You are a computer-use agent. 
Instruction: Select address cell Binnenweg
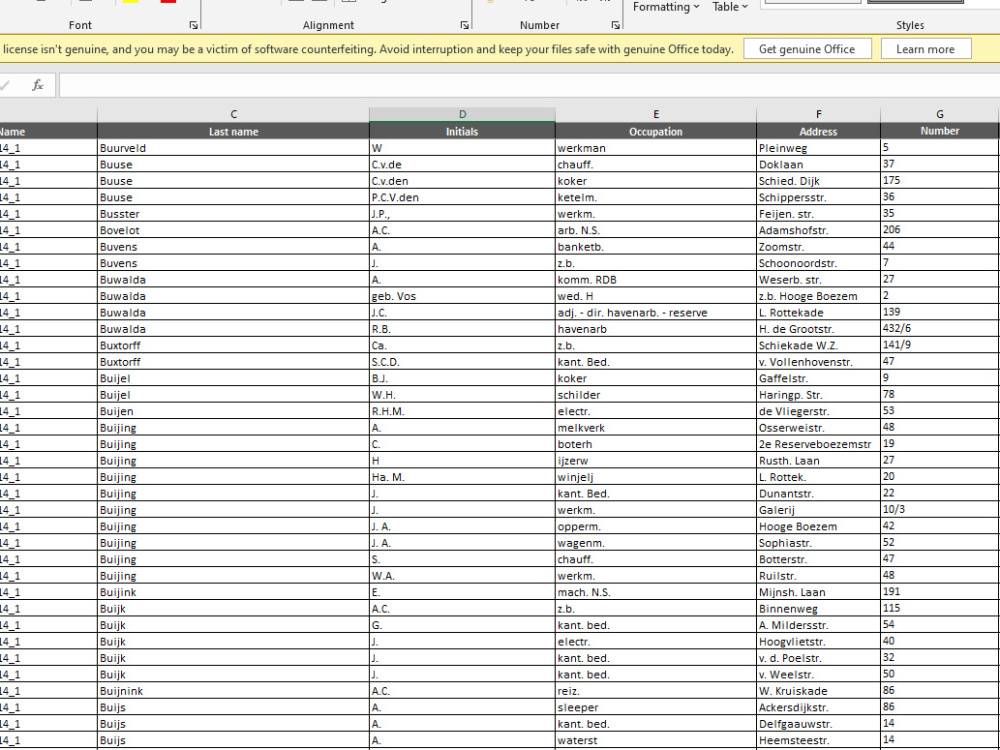818,608
